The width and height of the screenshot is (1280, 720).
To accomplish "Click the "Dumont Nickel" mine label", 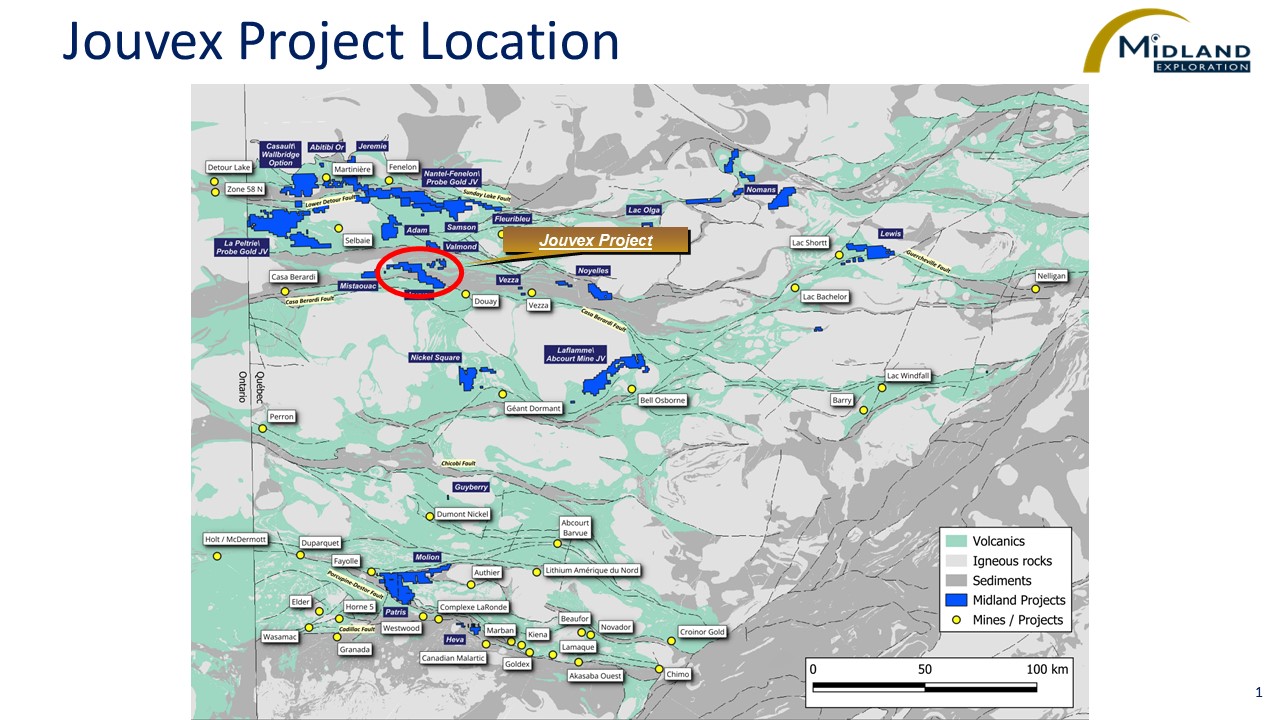I will tap(463, 514).
